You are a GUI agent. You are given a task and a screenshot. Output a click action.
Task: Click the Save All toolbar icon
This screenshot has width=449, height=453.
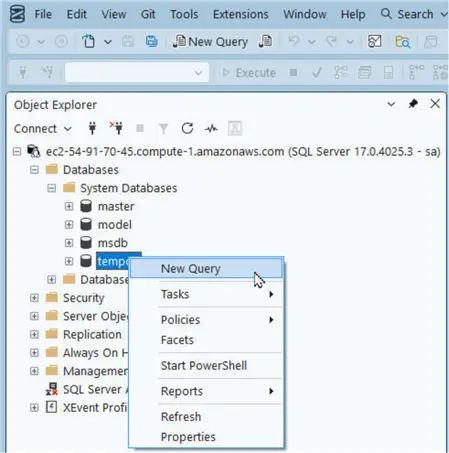[152, 42]
